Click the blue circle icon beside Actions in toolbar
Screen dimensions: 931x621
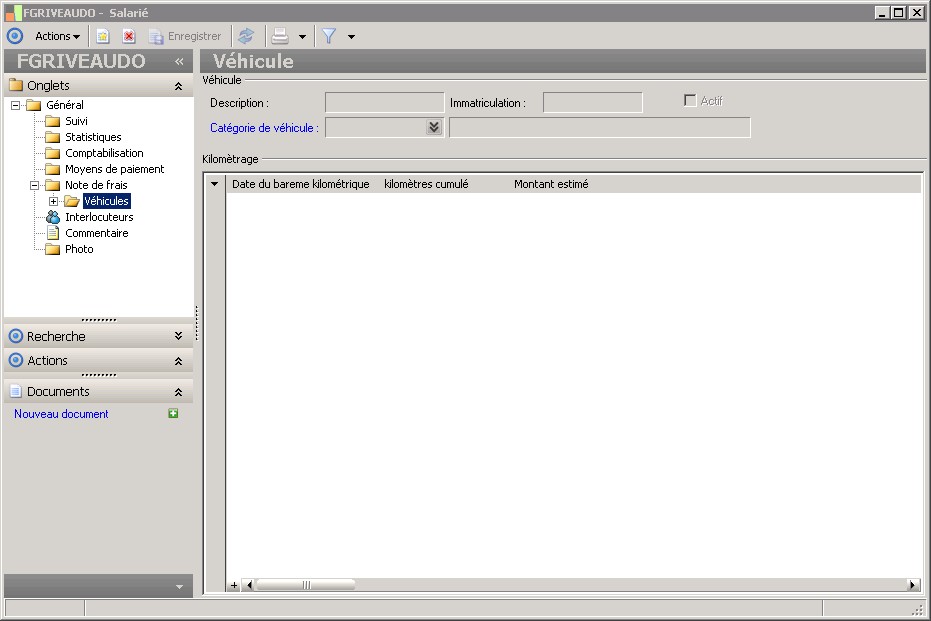tap(15, 36)
